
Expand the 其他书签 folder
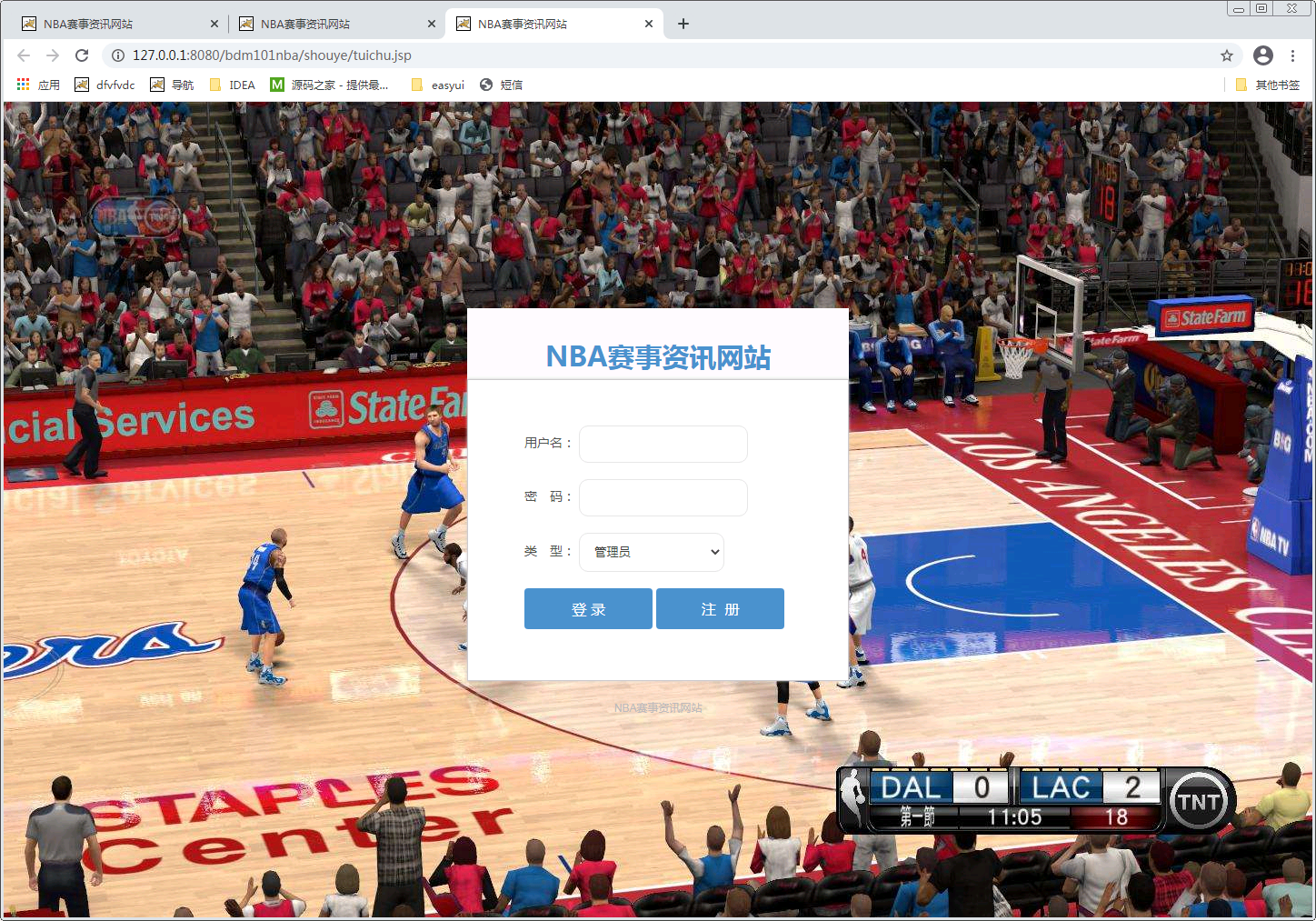(x=1268, y=85)
